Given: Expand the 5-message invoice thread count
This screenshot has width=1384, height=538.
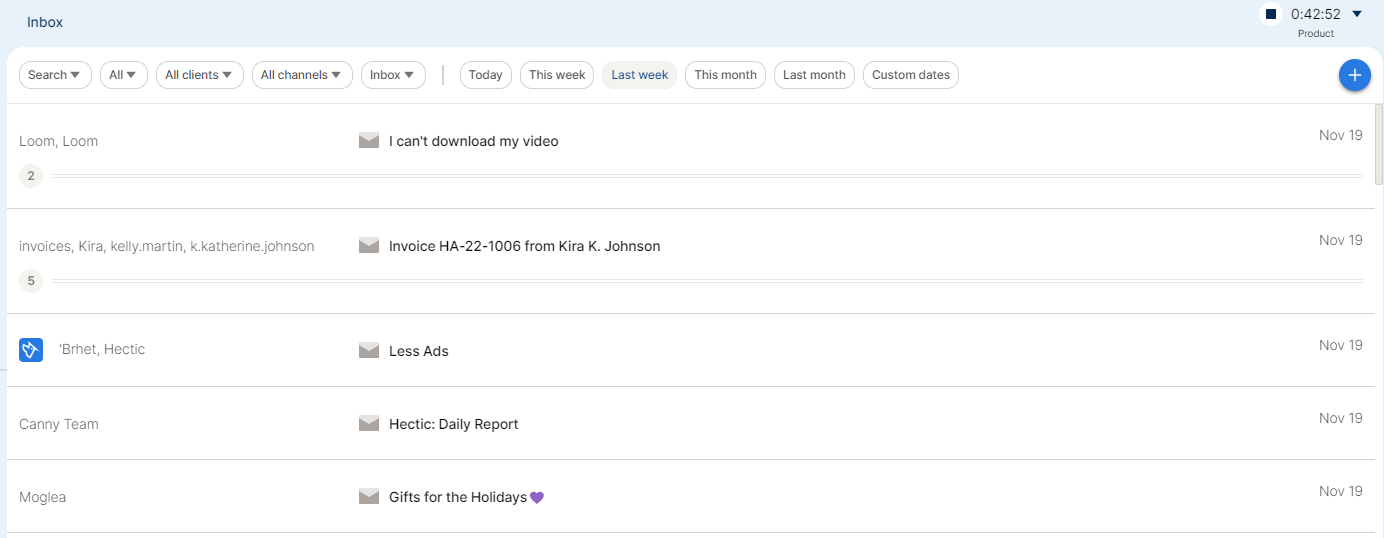Looking at the screenshot, I should point(31,281).
